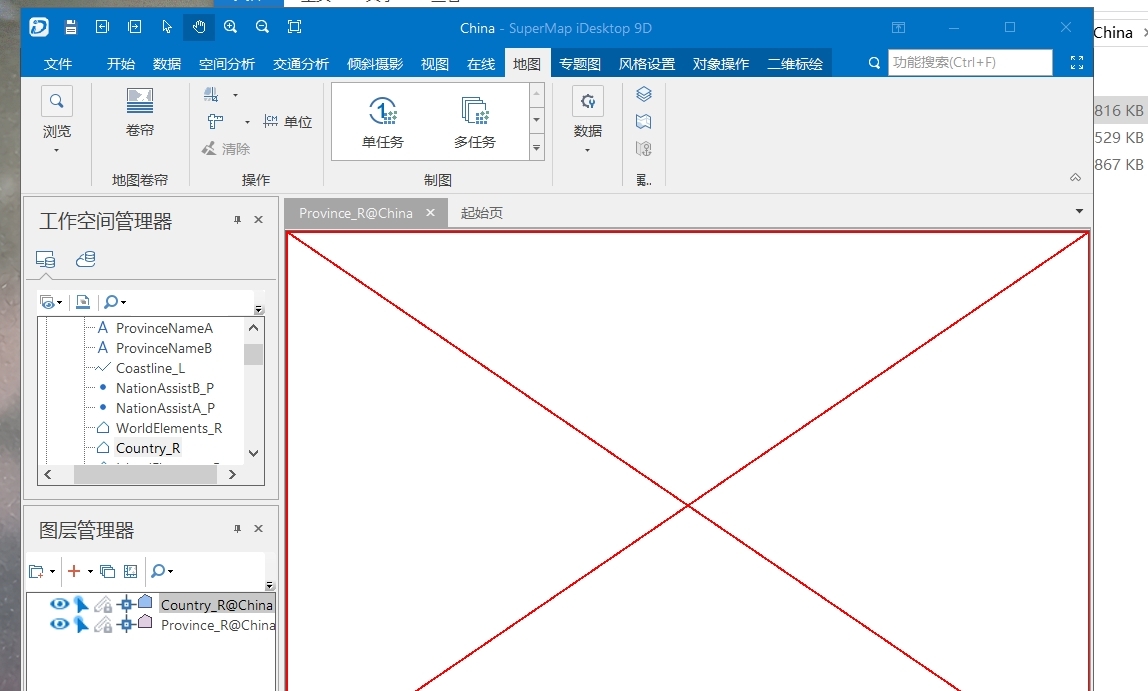Image resolution: width=1148 pixels, height=691 pixels.
Task: Click the shield map icon in the ribbon
Action: click(x=644, y=149)
